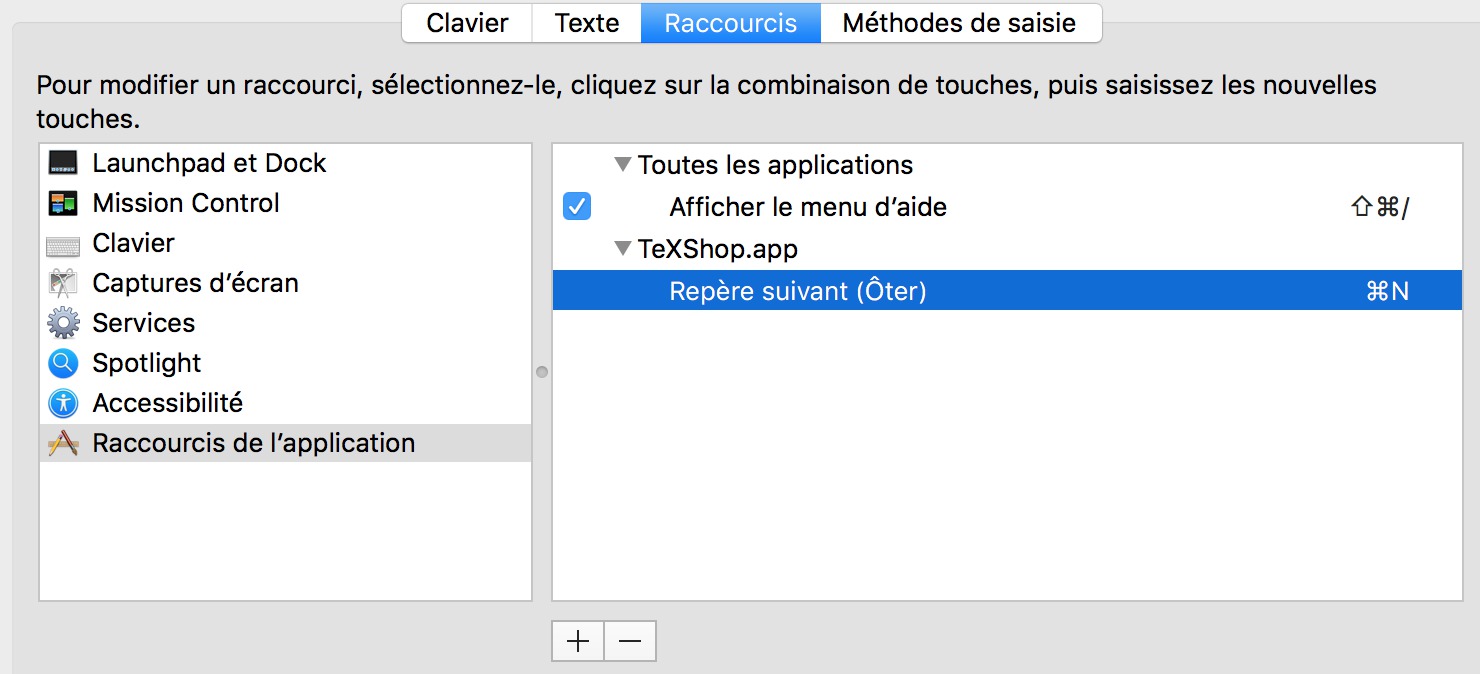This screenshot has height=674, width=1480.
Task: Click the ⌘N shortcut key combination
Action: (x=1386, y=291)
